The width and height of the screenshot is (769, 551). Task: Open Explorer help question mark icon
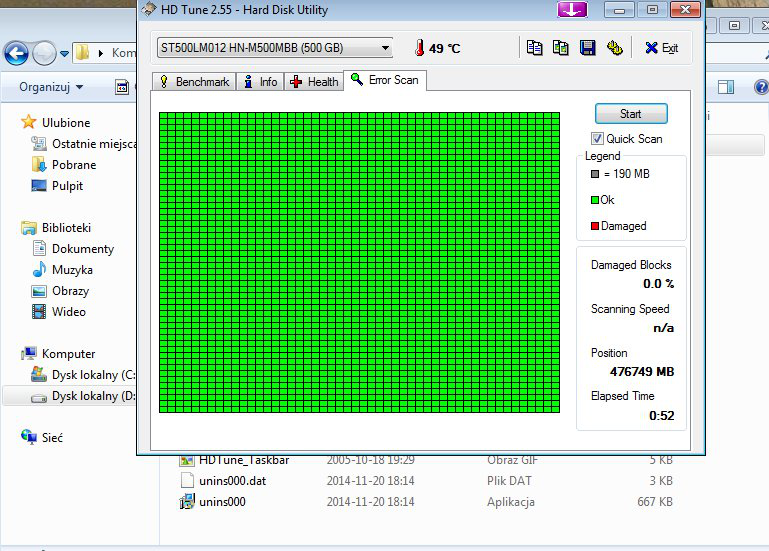point(761,87)
